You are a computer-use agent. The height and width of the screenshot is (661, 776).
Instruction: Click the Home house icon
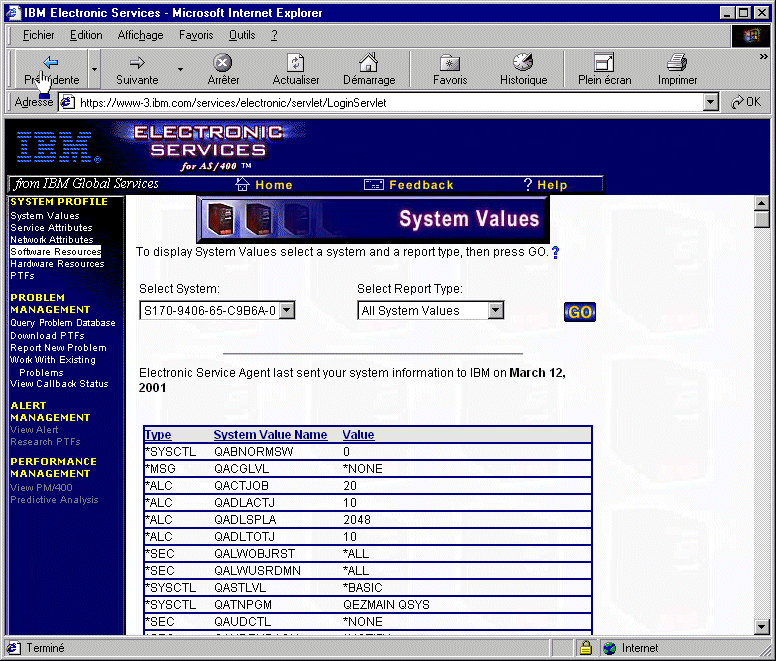(x=242, y=184)
